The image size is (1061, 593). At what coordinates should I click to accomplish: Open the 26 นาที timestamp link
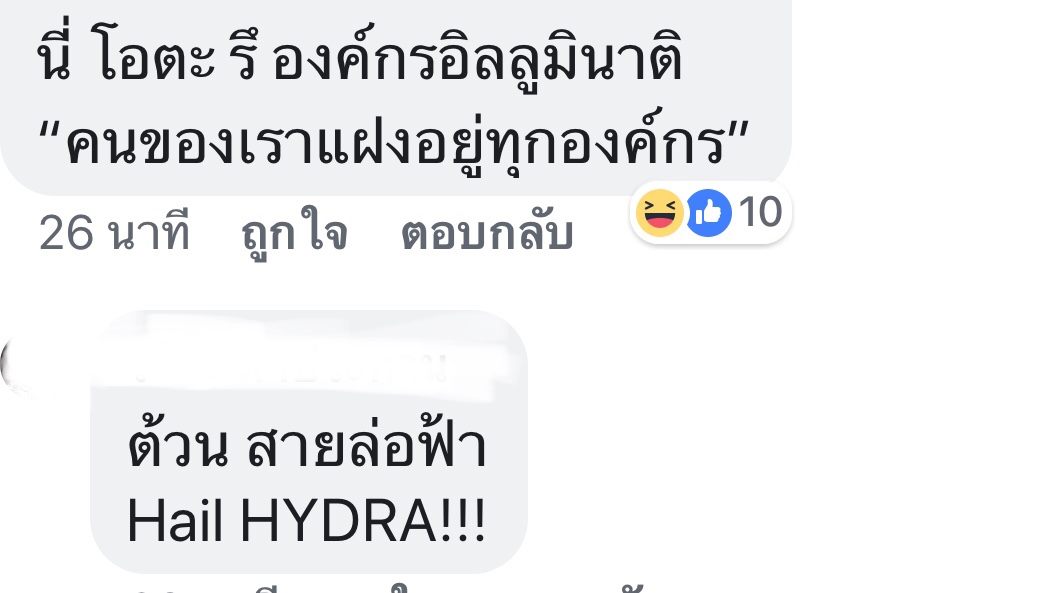pos(114,233)
